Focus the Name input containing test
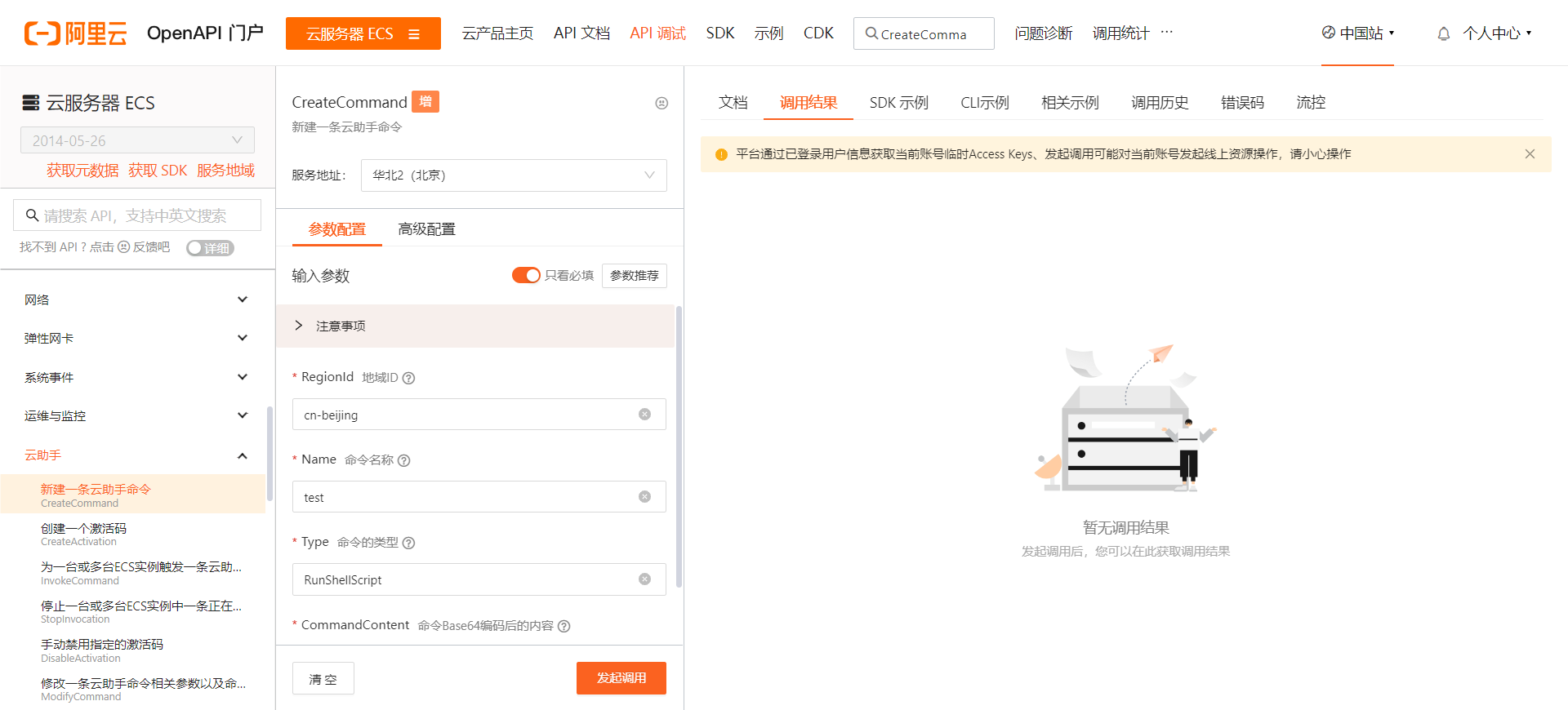This screenshot has width=1568, height=710. pyautogui.click(x=479, y=497)
